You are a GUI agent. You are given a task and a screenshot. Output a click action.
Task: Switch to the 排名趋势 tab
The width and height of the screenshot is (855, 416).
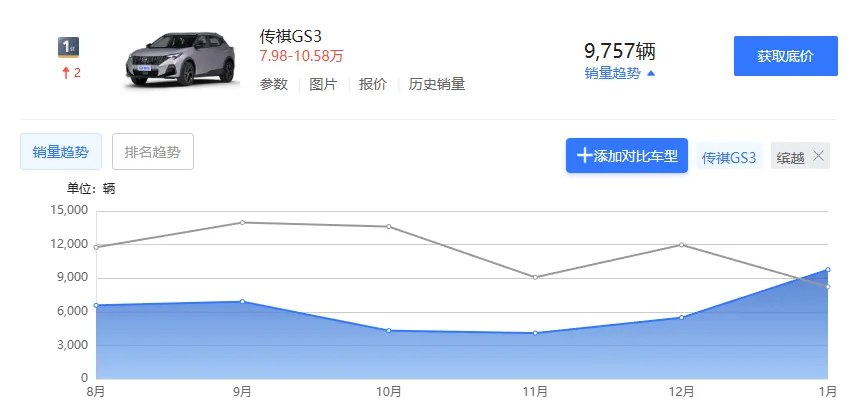pyautogui.click(x=153, y=152)
